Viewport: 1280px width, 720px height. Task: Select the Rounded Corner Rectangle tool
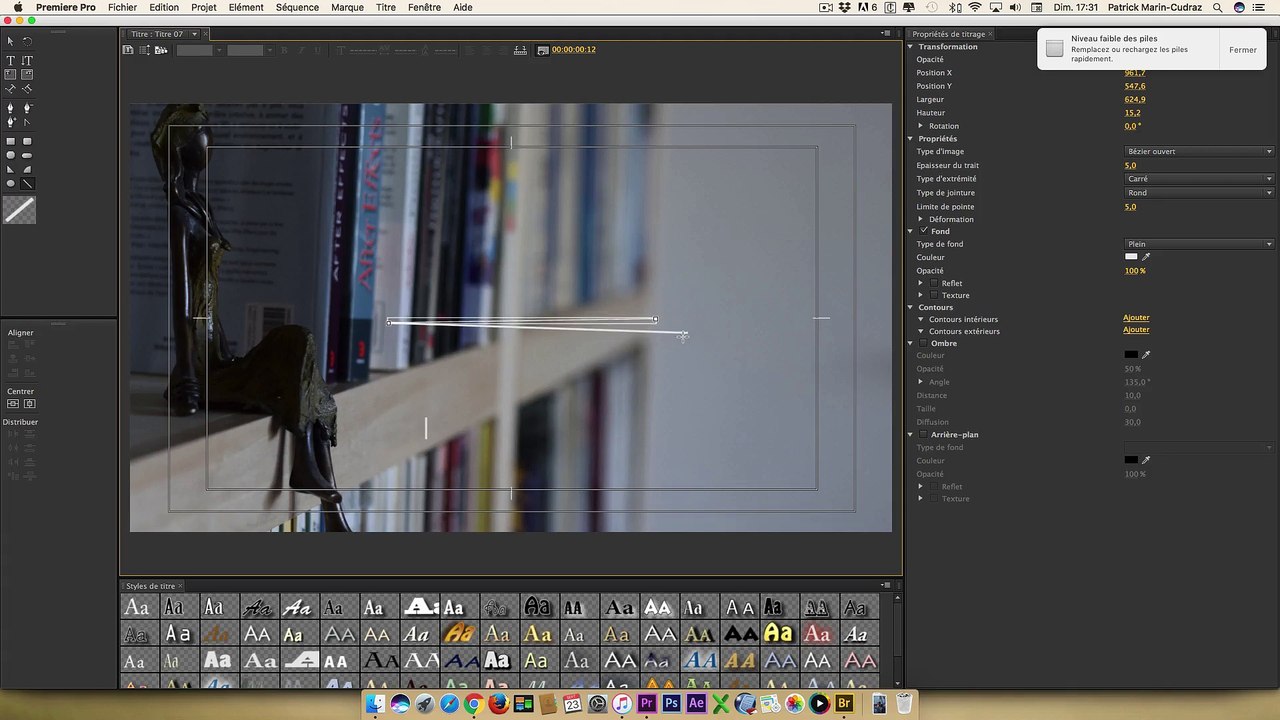click(x=27, y=142)
